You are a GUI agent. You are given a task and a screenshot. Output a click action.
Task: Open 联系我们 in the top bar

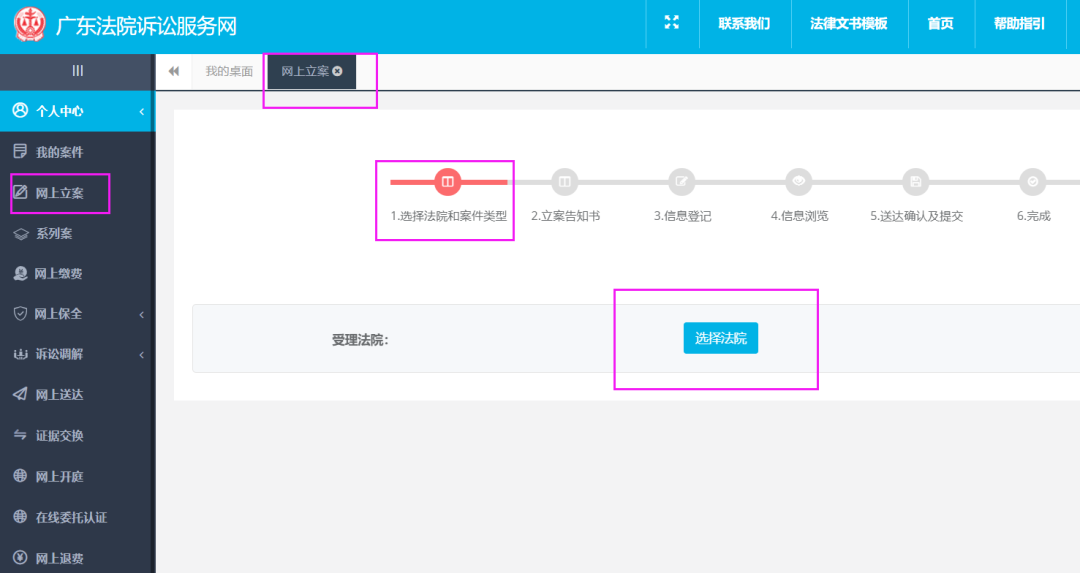pos(744,24)
